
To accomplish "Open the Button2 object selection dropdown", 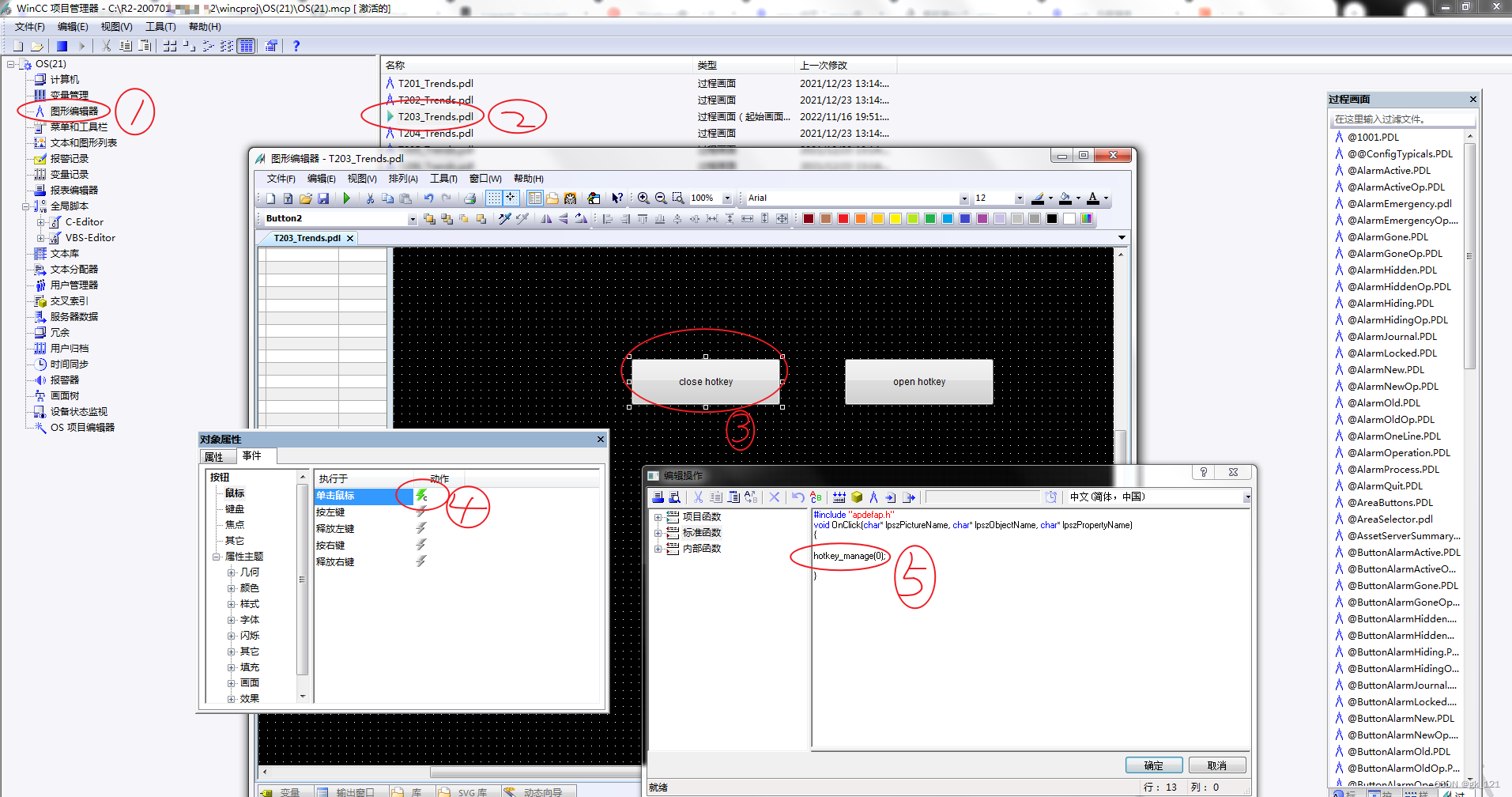I will 413,219.
